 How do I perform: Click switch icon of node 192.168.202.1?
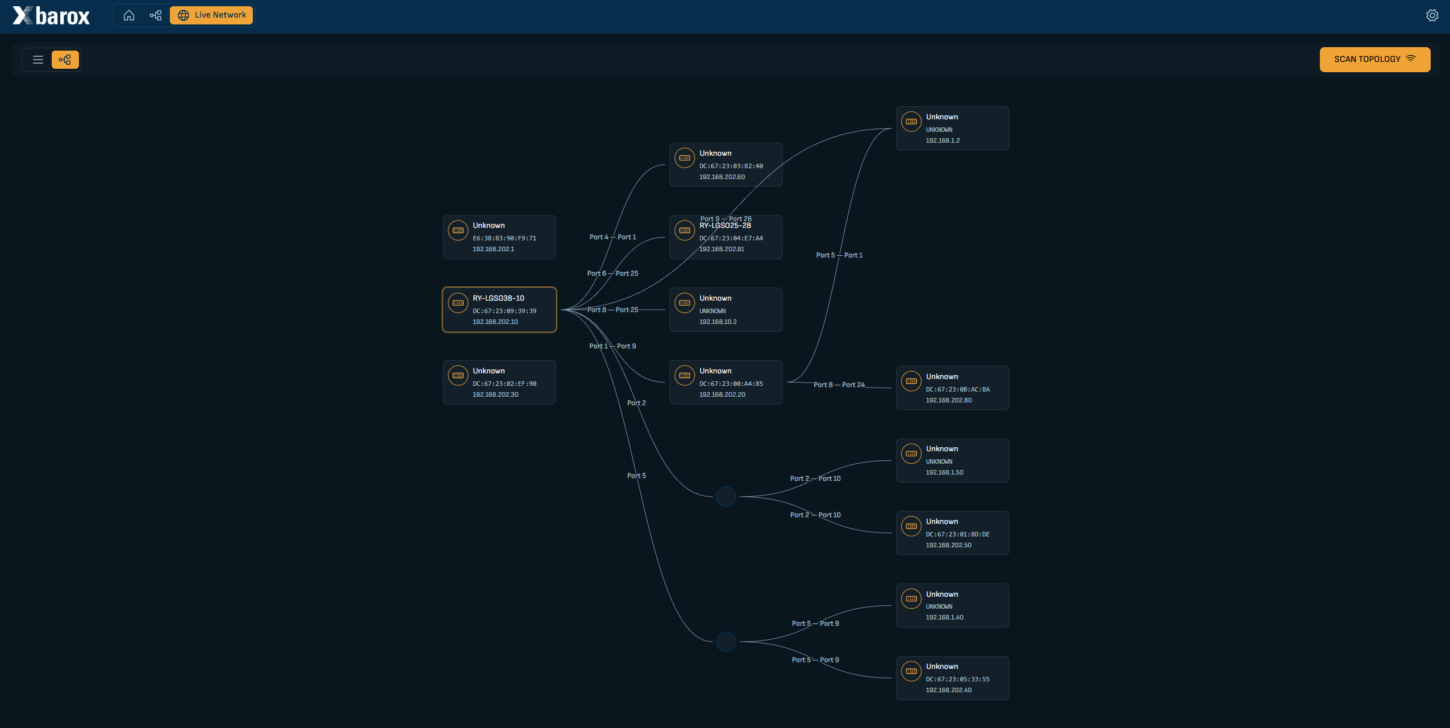(458, 230)
